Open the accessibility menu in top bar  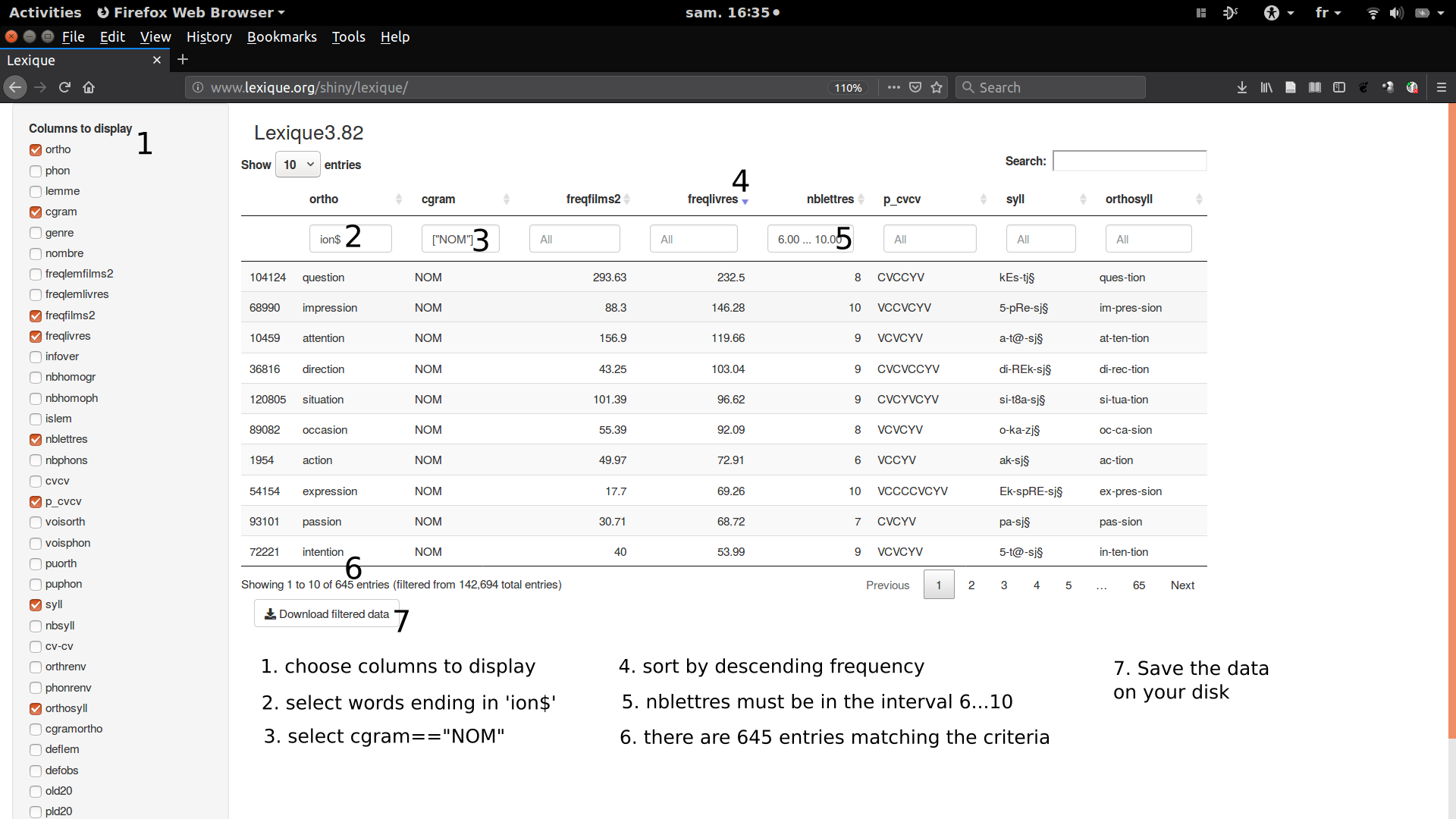[1279, 13]
